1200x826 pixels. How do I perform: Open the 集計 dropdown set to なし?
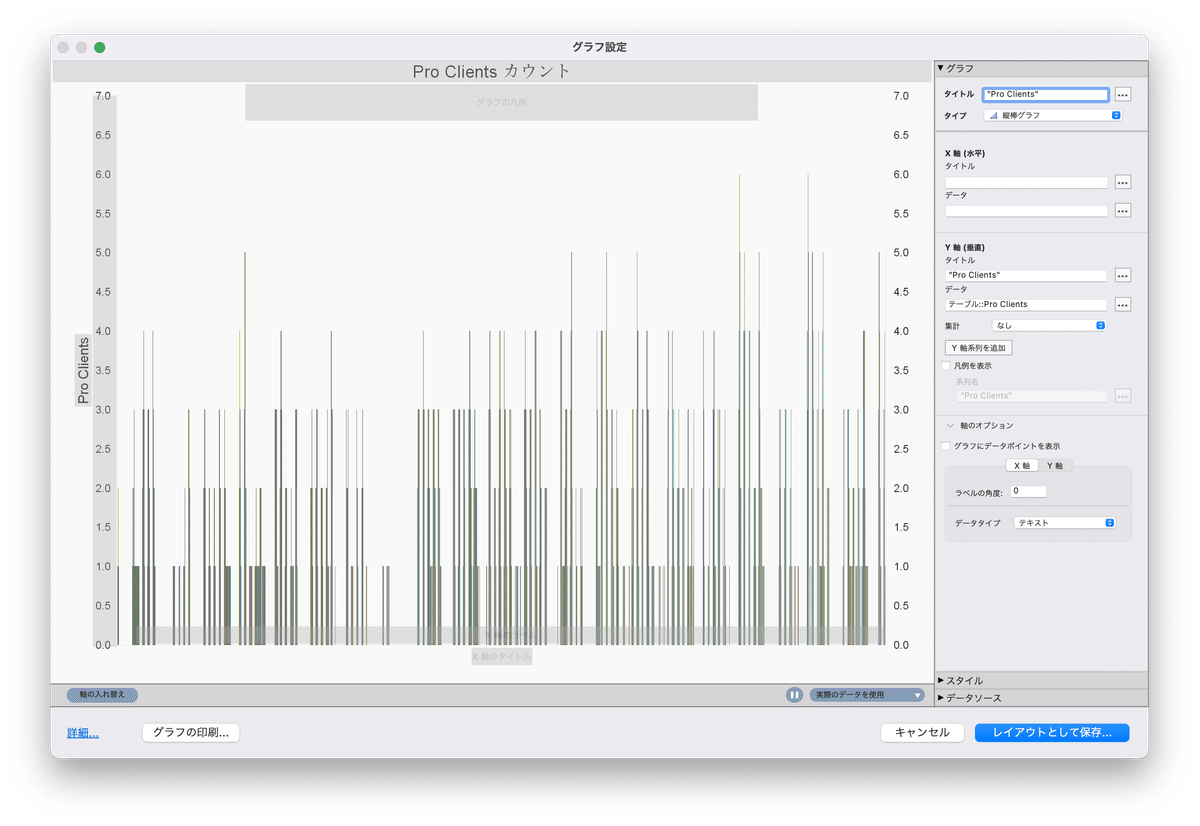click(x=1049, y=325)
